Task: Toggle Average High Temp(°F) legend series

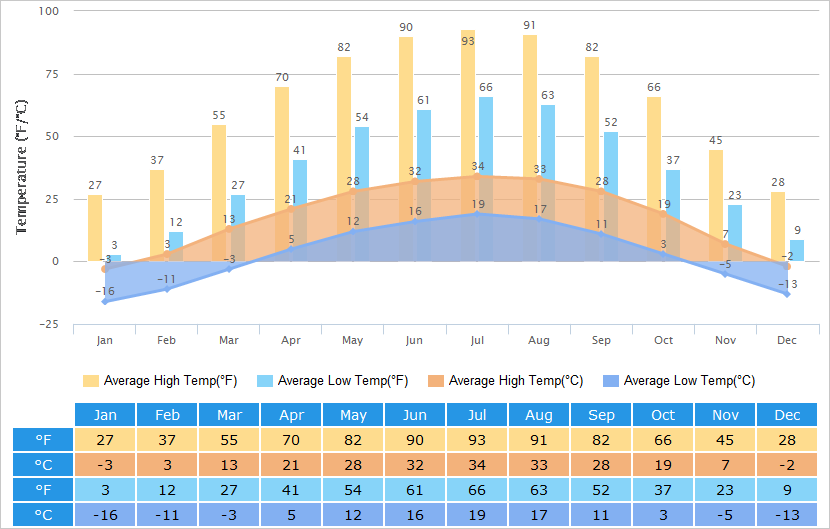Action: [x=171, y=381]
